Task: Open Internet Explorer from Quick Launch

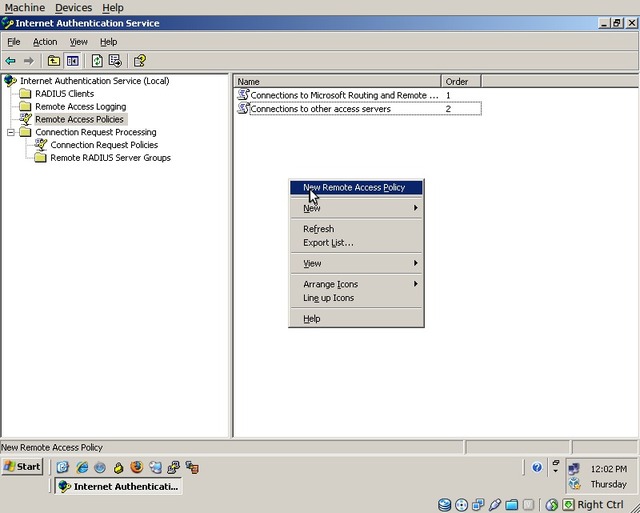Action: (82, 467)
